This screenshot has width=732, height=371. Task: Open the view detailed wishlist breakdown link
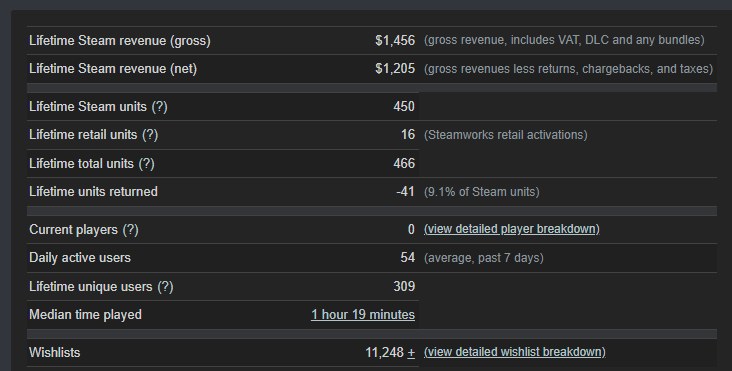514,352
